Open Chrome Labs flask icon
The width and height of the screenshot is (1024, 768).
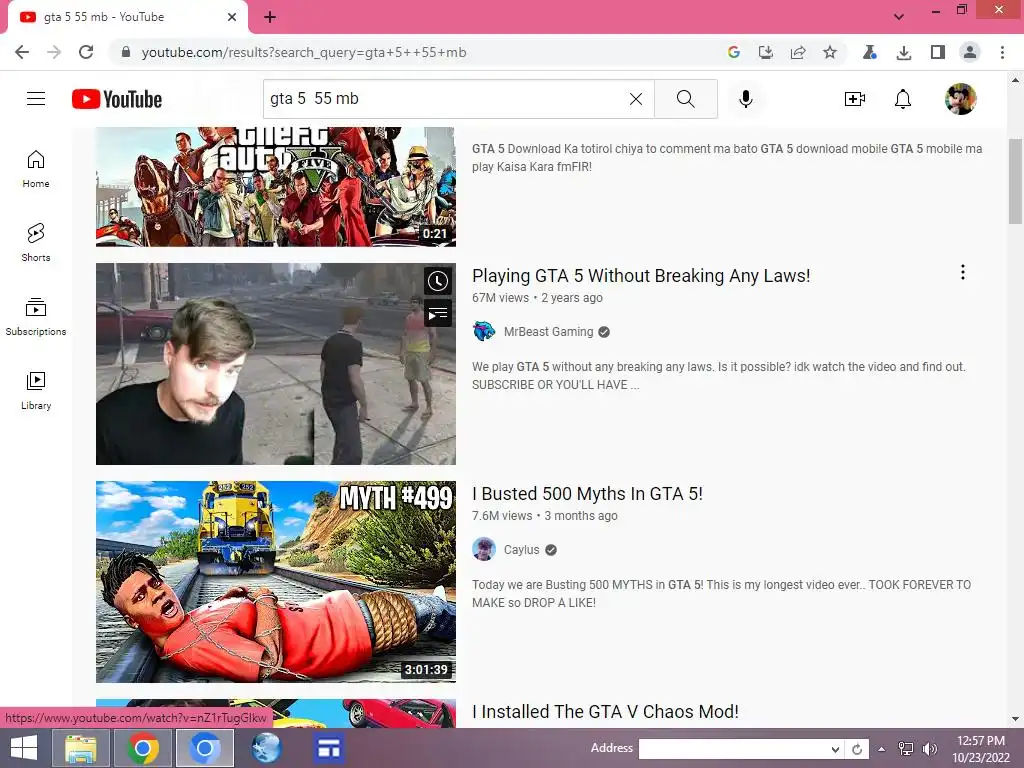pyautogui.click(x=869, y=52)
